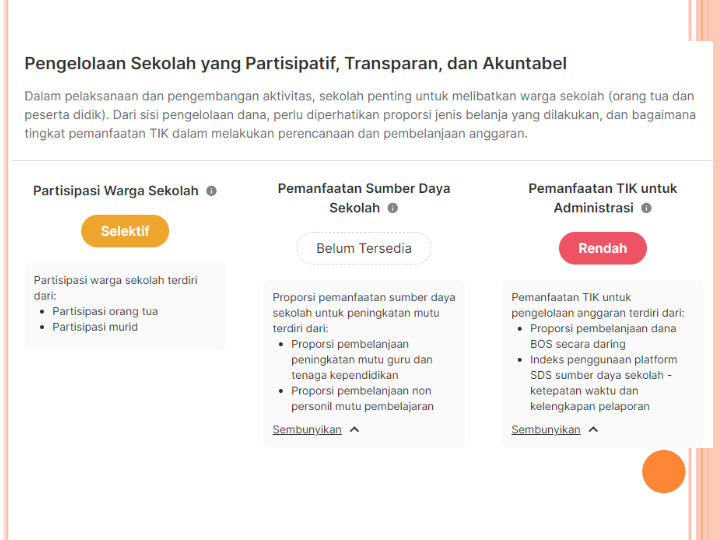Open info icon for Pemanfaatan Sumber Daya Sekolah
Image resolution: width=720 pixels, height=540 pixels.
tap(392, 208)
